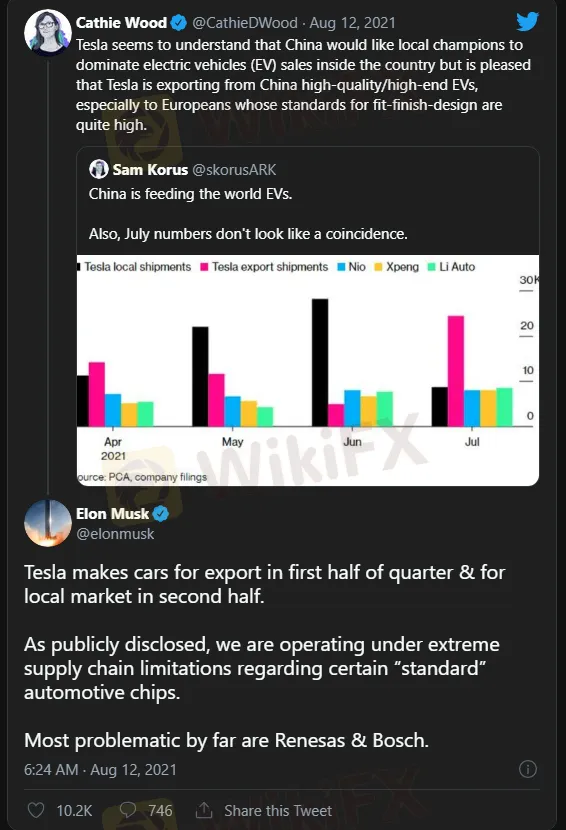
Task: Open the @elonmusk handle link
Action: [115, 534]
